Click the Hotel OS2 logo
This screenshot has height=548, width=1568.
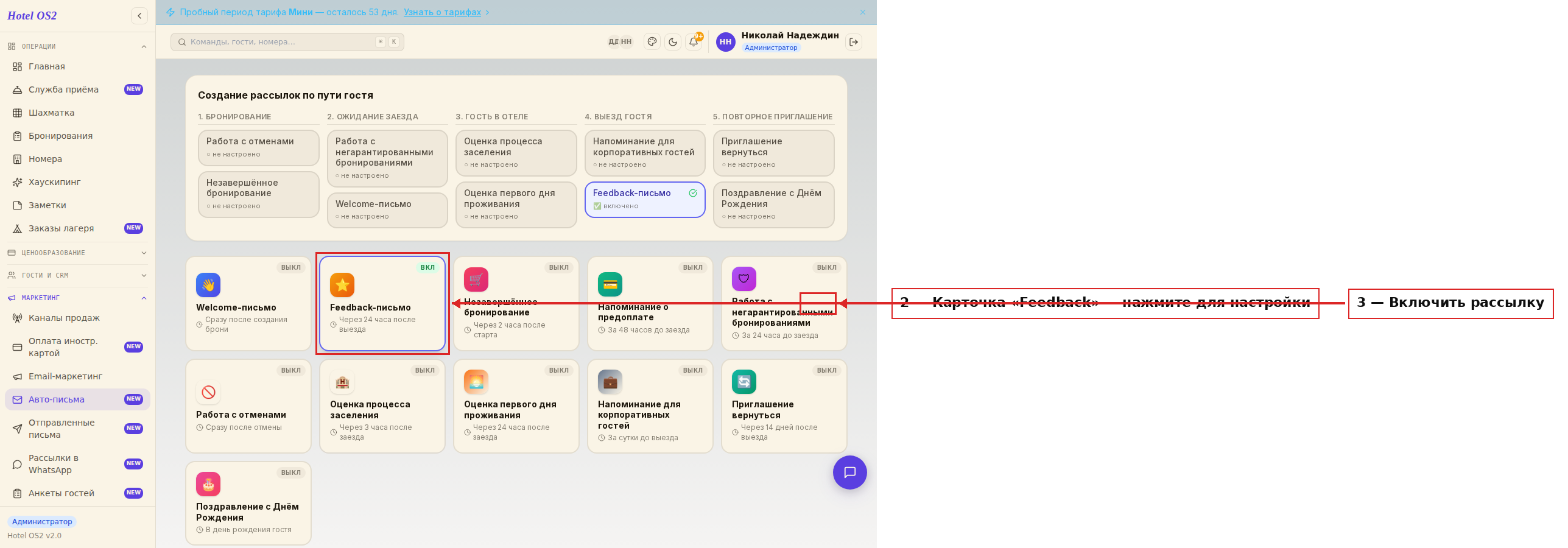(32, 16)
